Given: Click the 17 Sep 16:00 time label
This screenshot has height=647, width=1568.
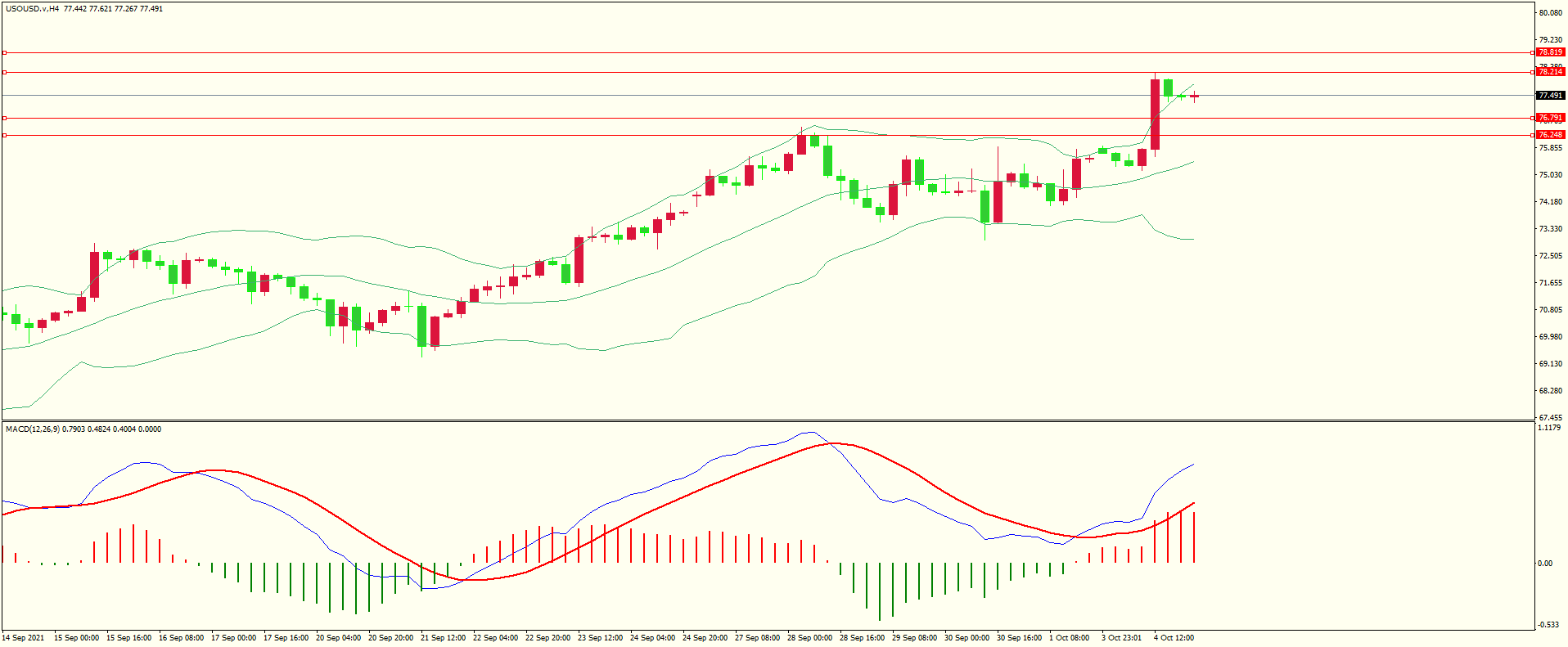Looking at the screenshot, I should tap(286, 638).
